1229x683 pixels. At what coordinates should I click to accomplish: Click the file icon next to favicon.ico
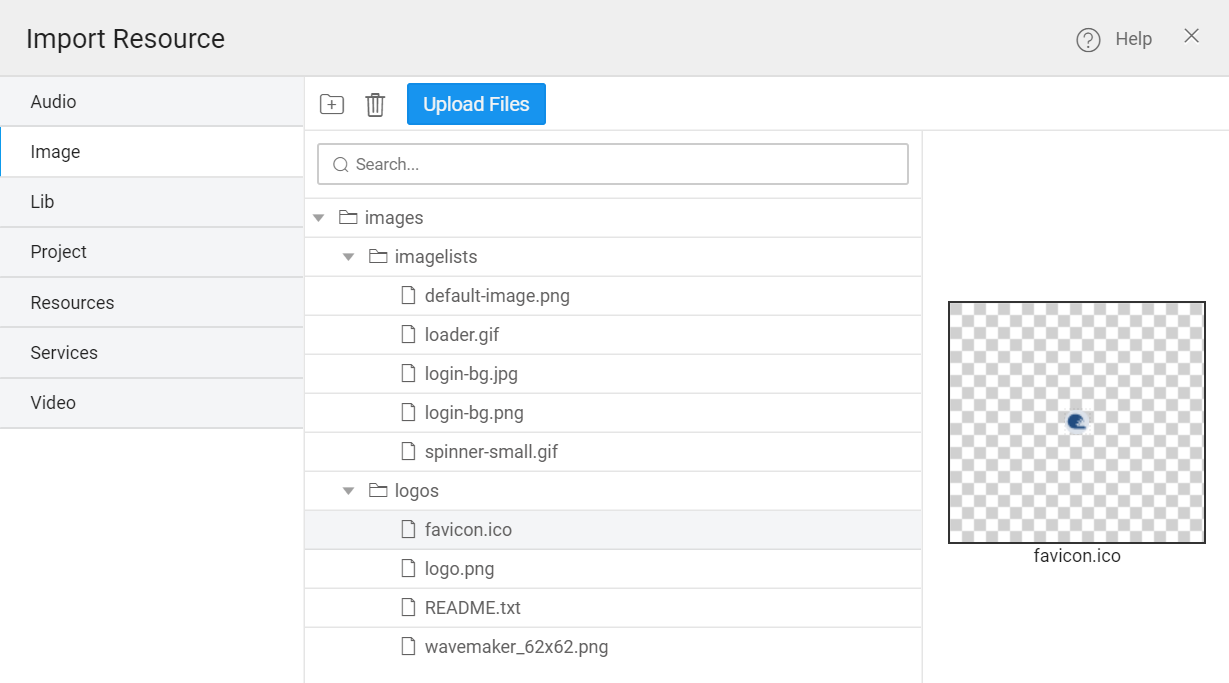pyautogui.click(x=408, y=529)
